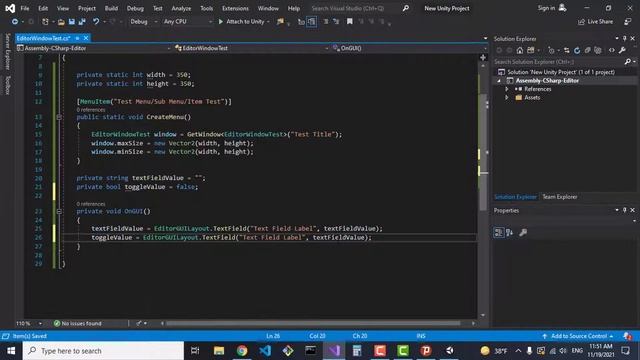Image resolution: width=640 pixels, height=360 pixels.
Task: Click No issues found indicator
Action: pyautogui.click(x=78, y=323)
